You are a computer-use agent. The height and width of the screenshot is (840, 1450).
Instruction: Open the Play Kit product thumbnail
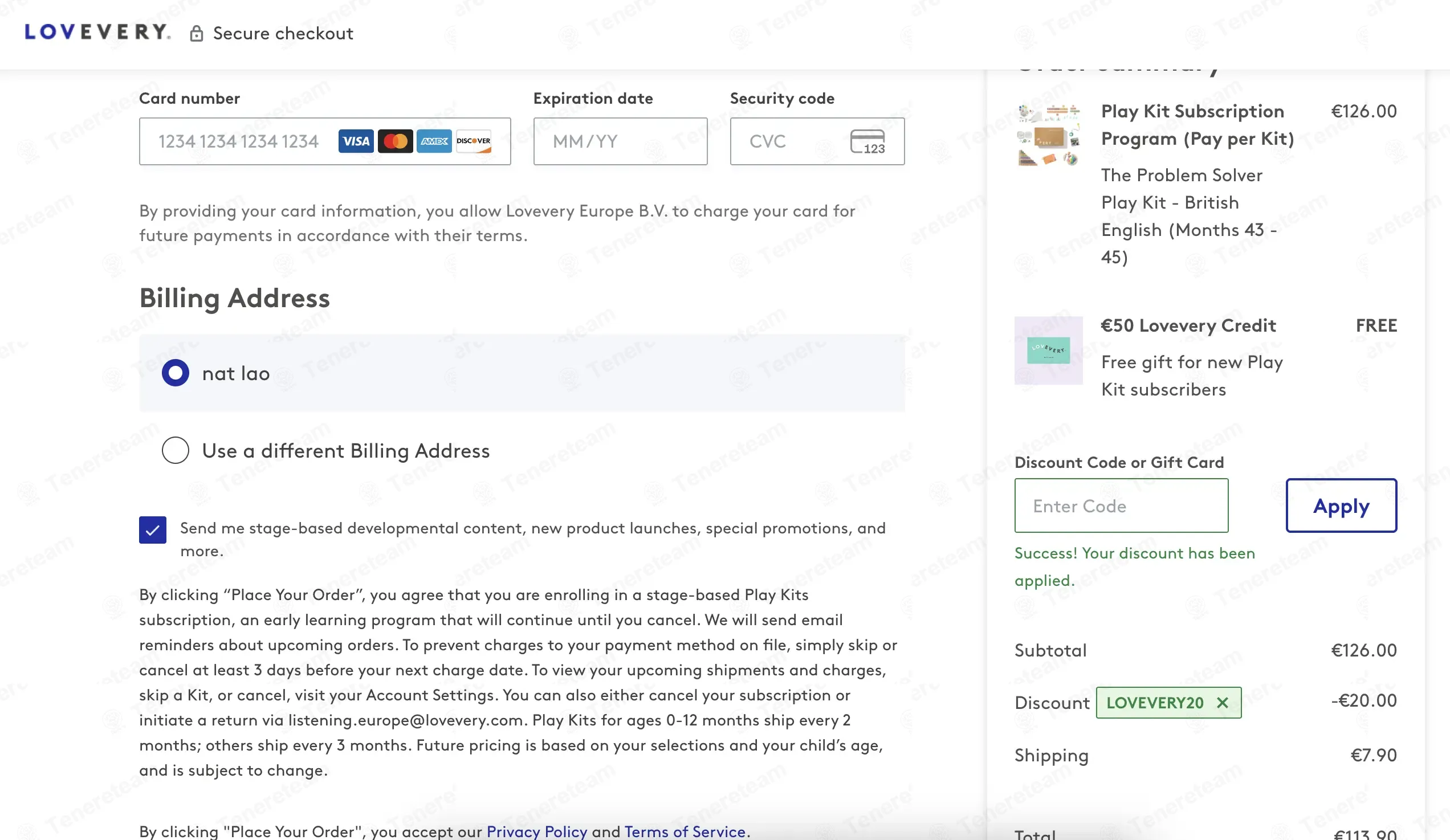coord(1048,134)
